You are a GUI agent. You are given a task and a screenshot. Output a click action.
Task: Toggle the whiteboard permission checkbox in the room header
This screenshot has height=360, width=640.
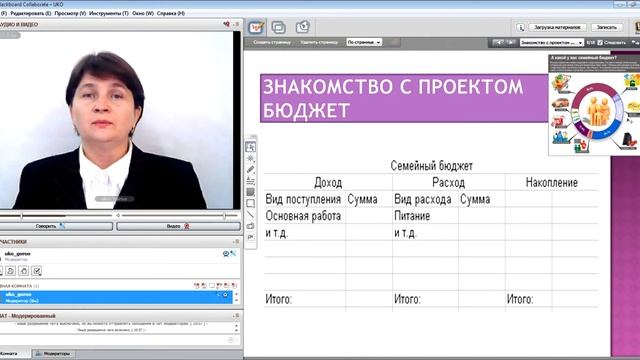click(212, 285)
